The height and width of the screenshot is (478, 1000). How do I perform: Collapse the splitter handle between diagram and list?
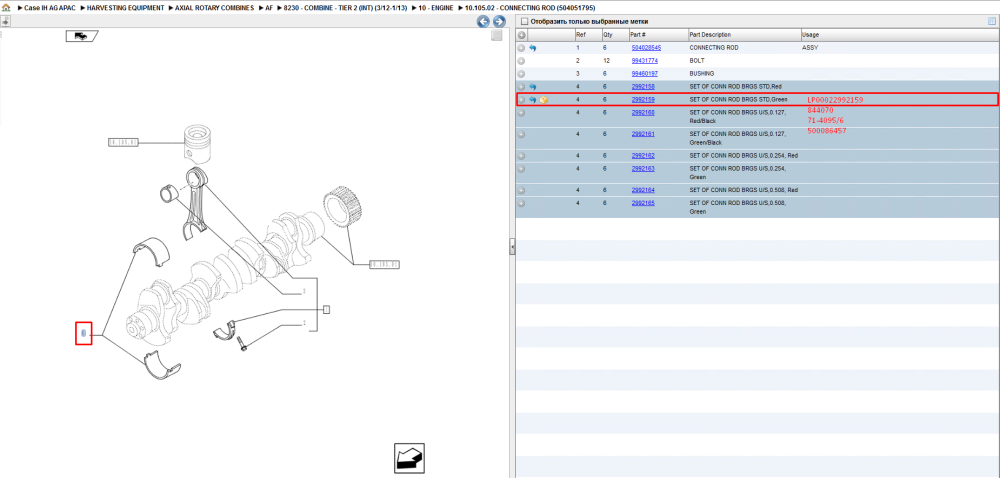[x=512, y=247]
